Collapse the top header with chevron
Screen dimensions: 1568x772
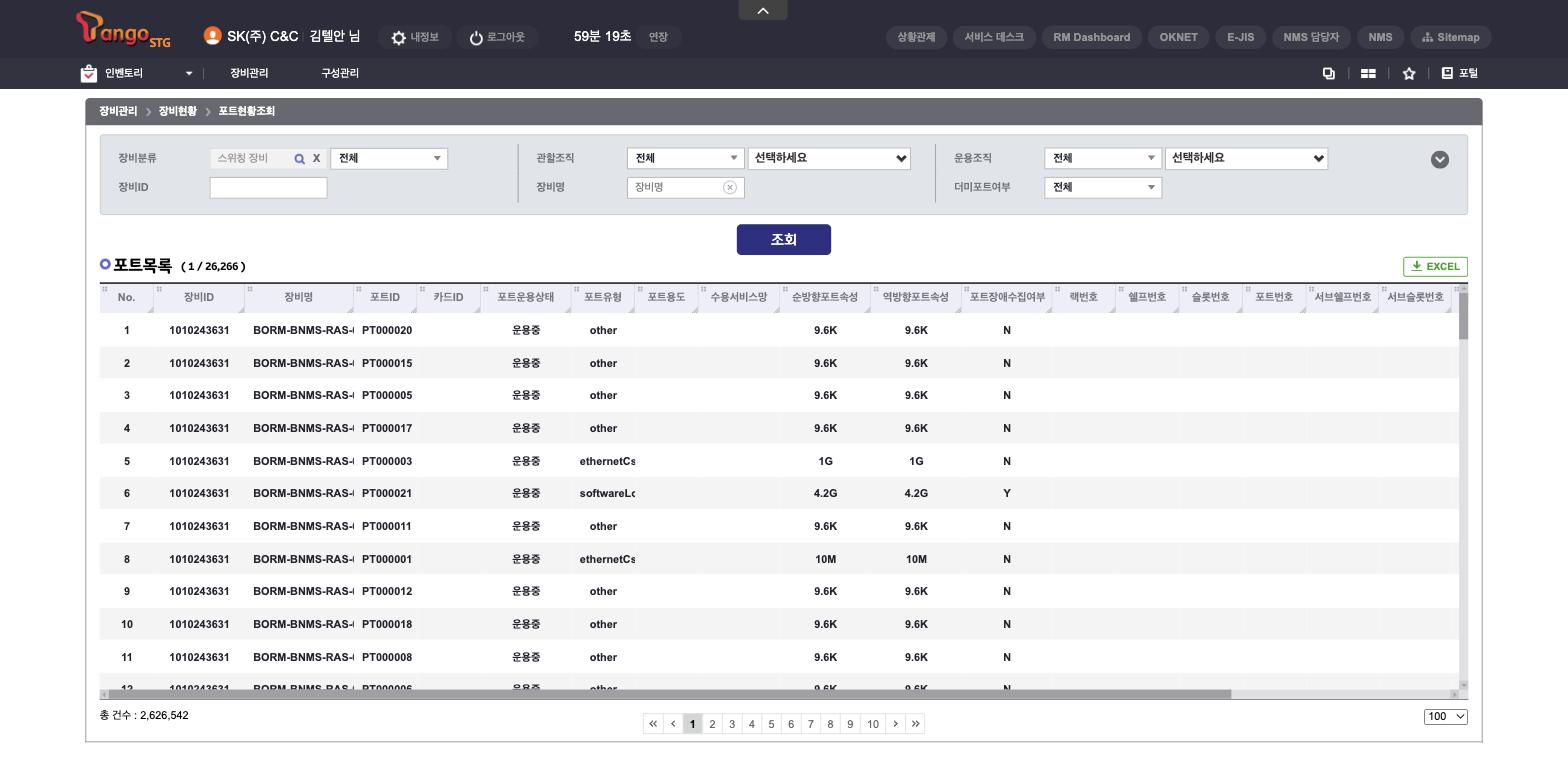click(763, 10)
